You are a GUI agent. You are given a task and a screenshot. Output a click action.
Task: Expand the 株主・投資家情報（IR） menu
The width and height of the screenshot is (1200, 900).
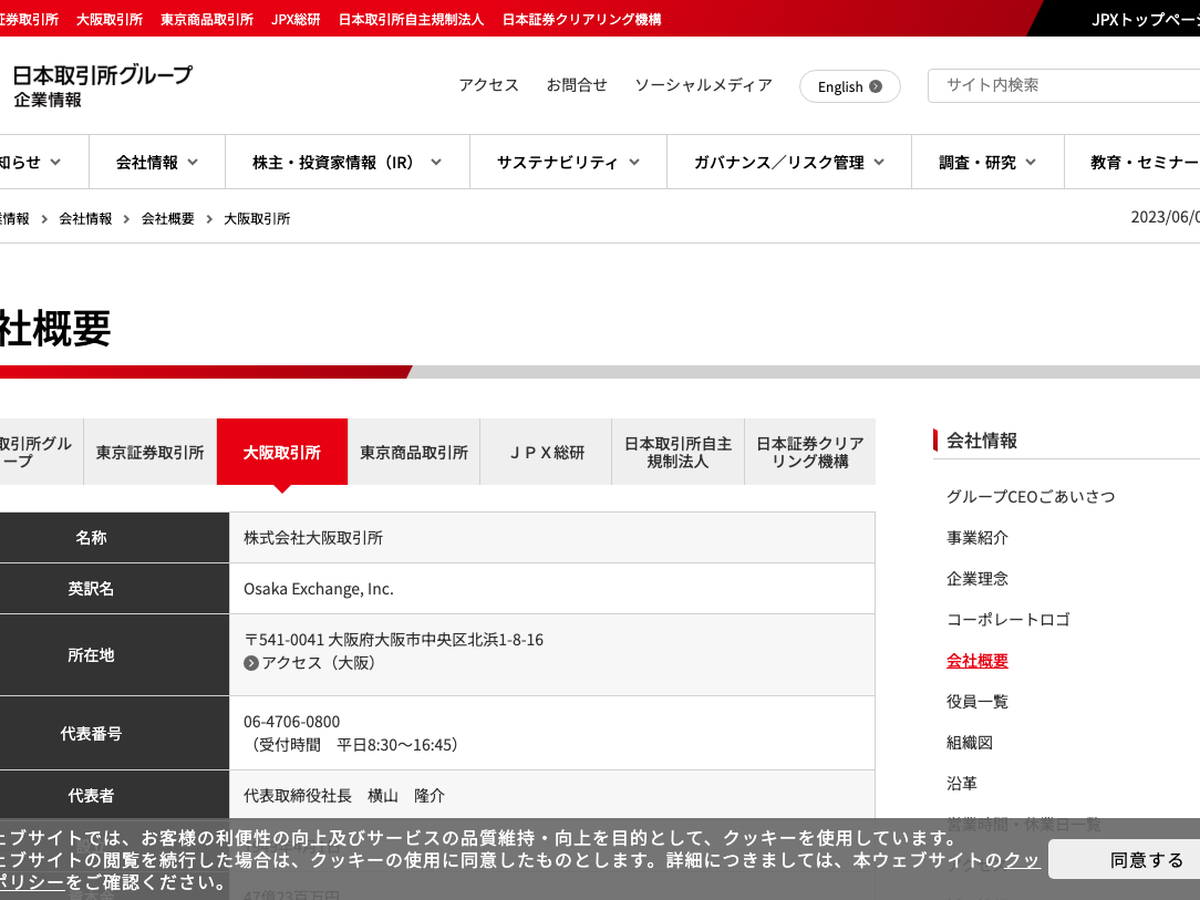347,162
